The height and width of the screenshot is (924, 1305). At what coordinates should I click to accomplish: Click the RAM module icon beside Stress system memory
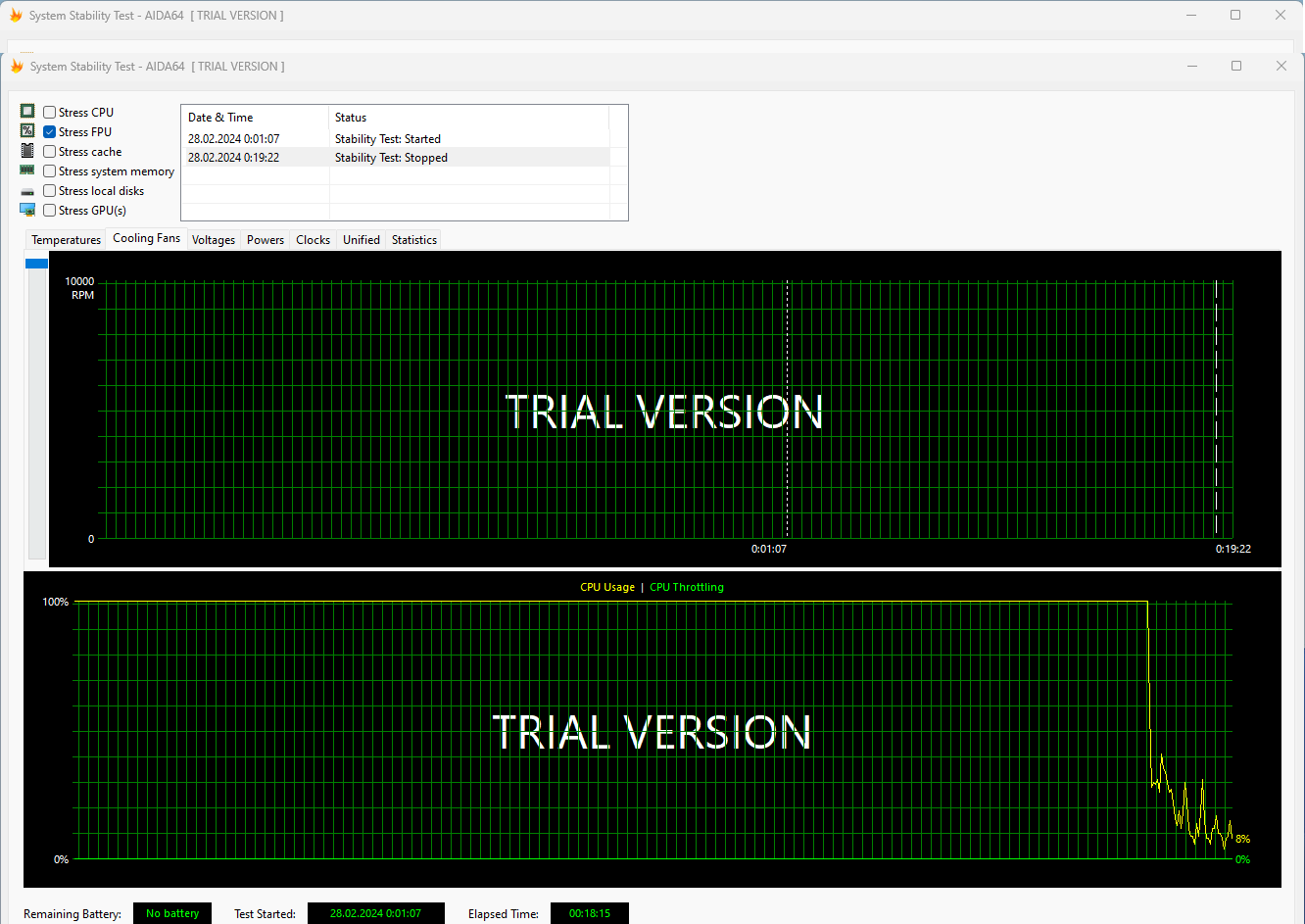tap(27, 170)
